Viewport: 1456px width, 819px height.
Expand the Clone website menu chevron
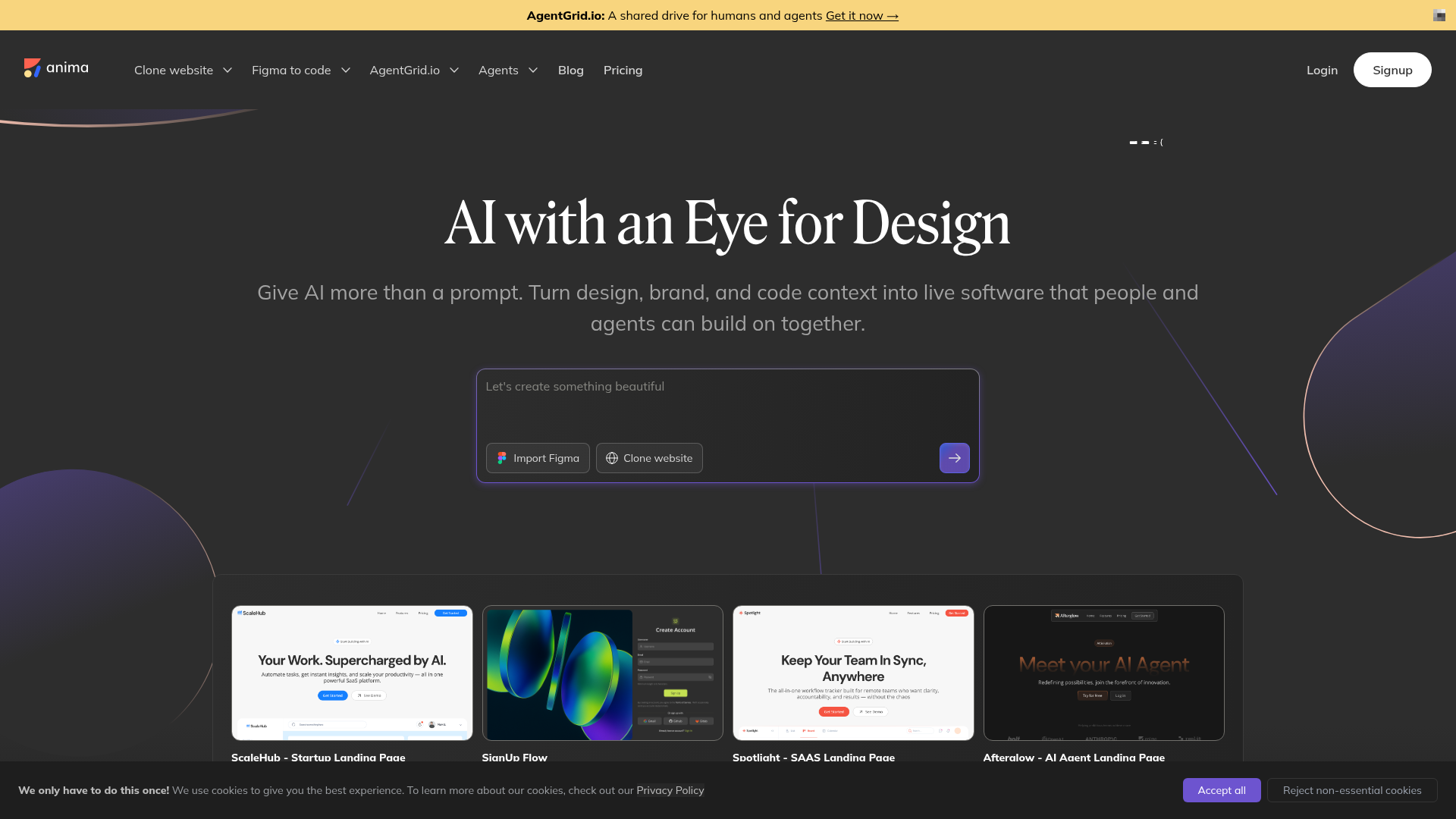[x=227, y=71]
